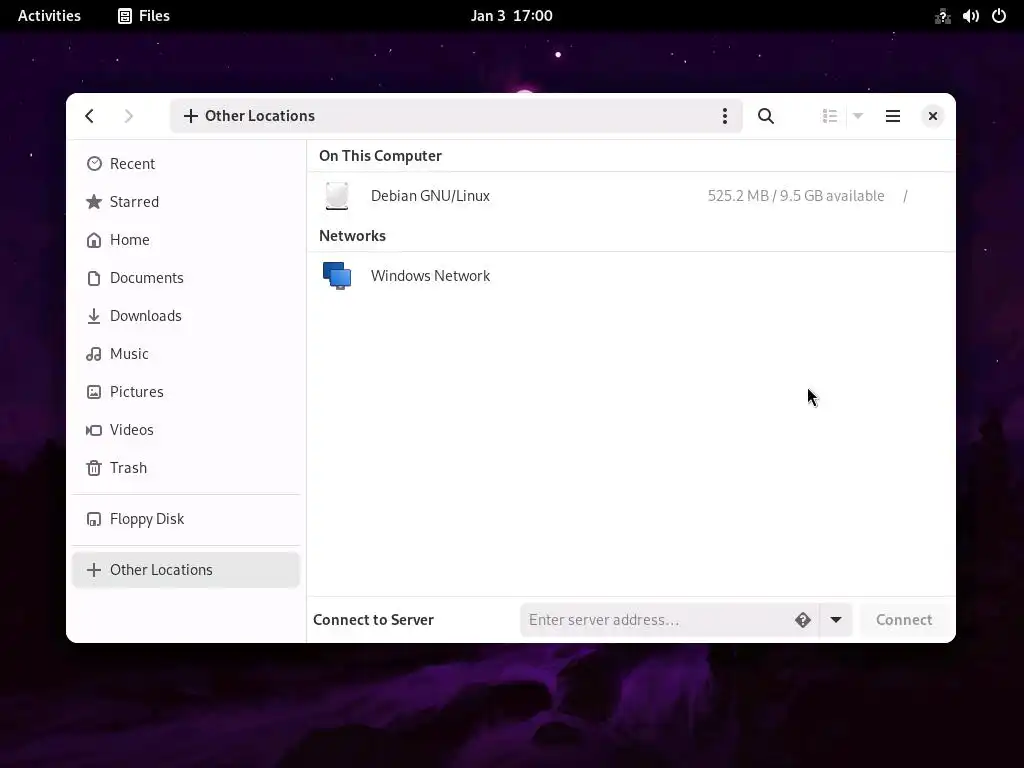Open the hamburger main menu
Screen dimensions: 1024x768
892,116
